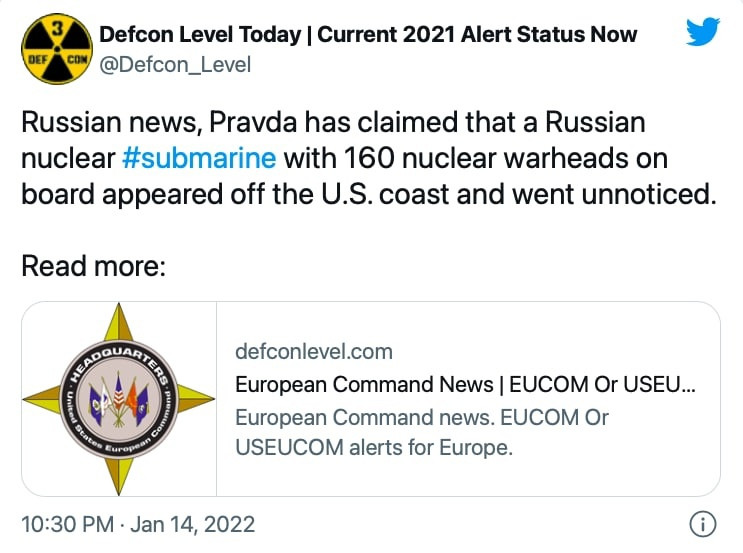Image resolution: width=743 pixels, height=553 pixels.
Task: Open the defconlevel.com domain link
Action: click(x=313, y=352)
